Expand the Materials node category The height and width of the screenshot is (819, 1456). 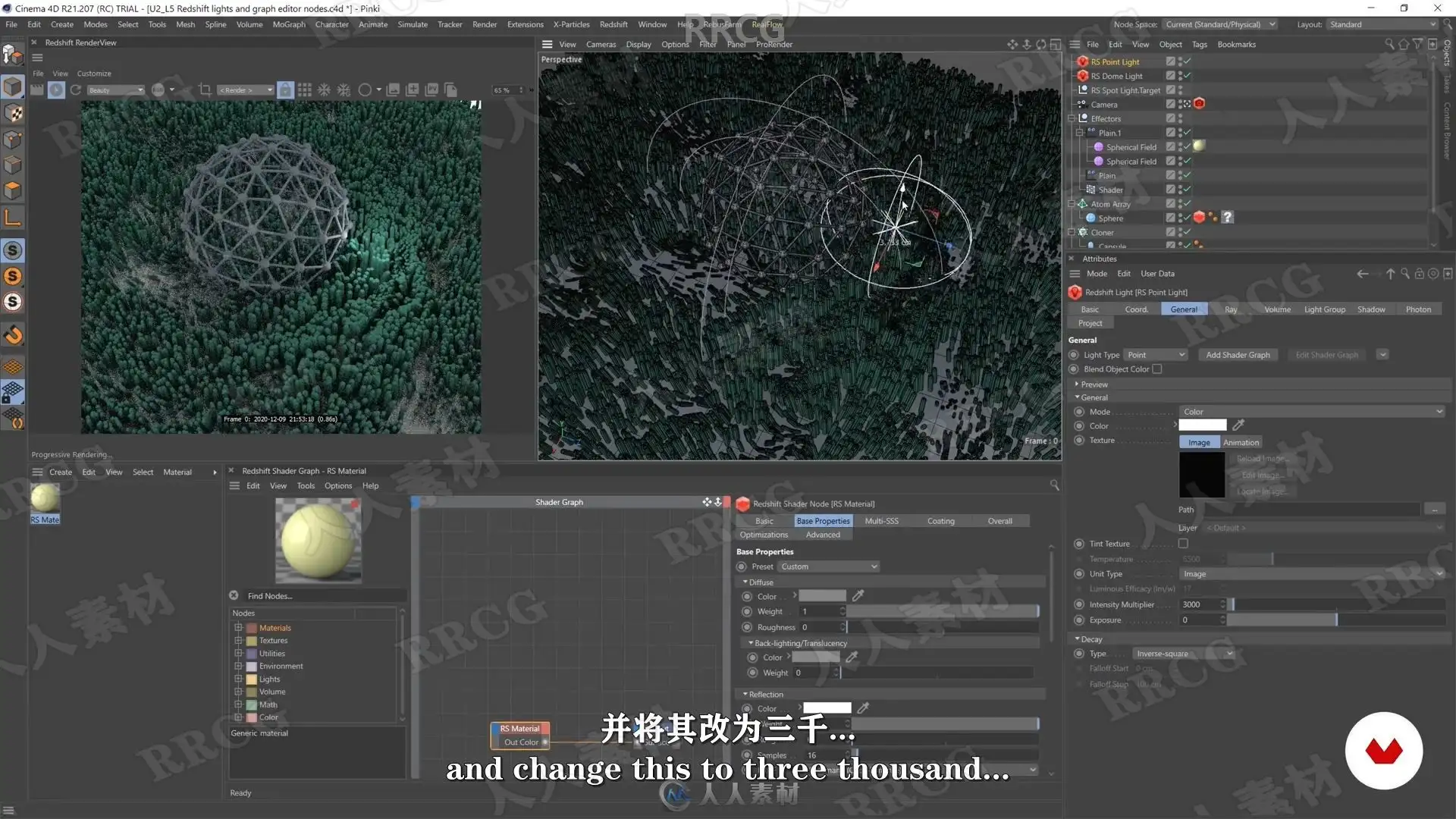coord(238,628)
